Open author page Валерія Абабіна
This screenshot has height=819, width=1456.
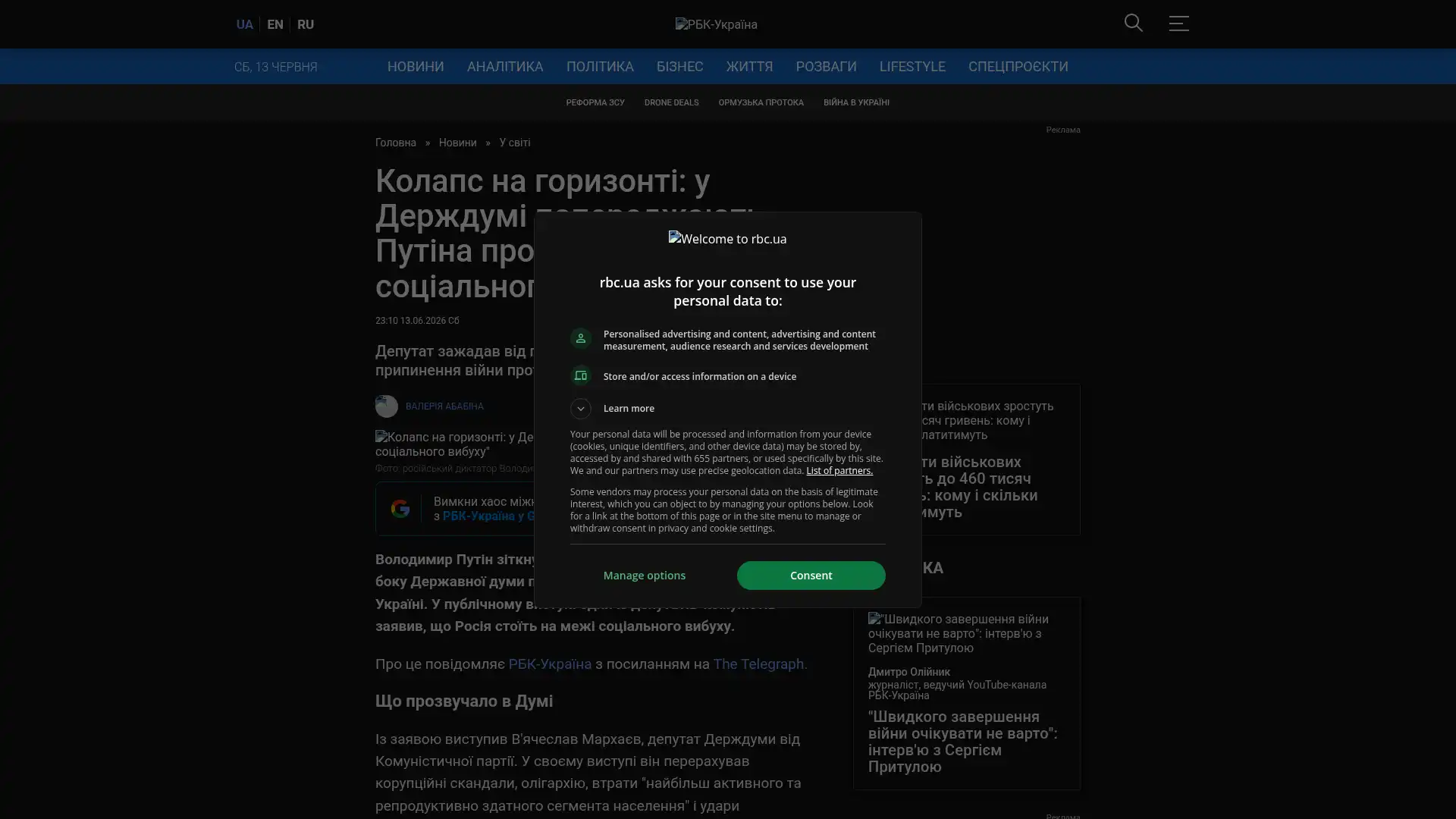[444, 406]
